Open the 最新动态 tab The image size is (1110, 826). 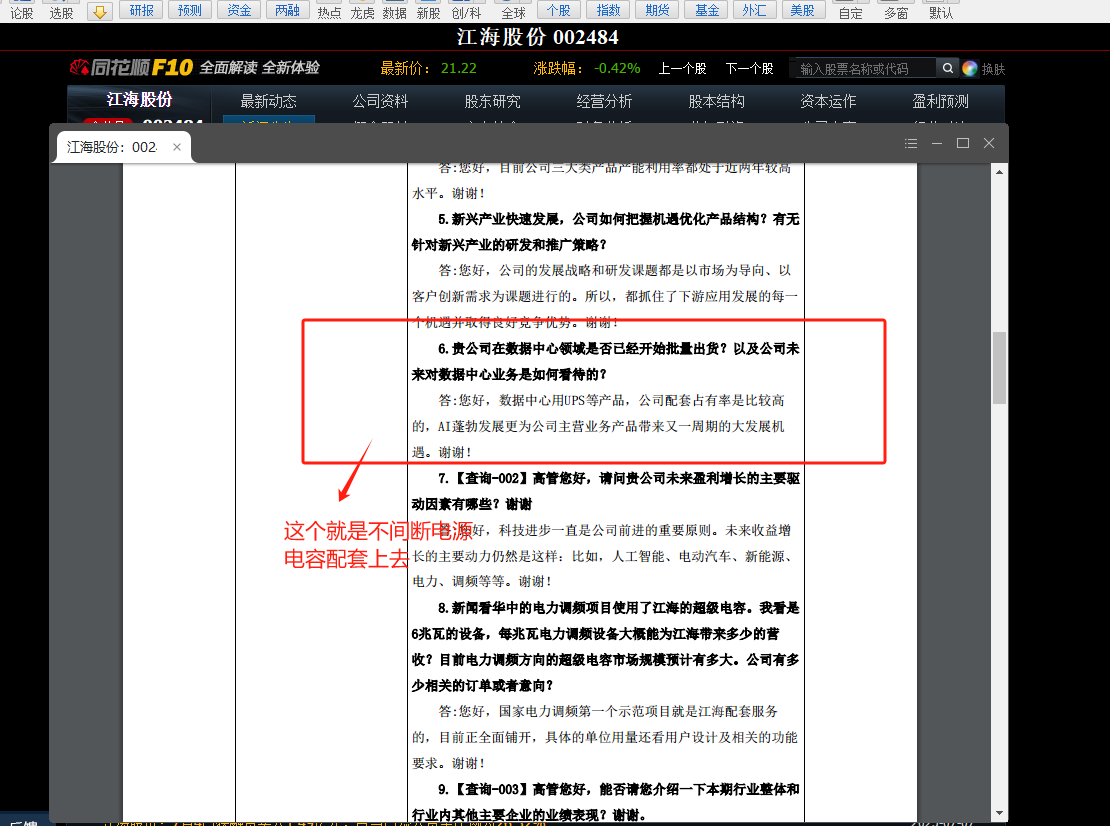click(268, 101)
